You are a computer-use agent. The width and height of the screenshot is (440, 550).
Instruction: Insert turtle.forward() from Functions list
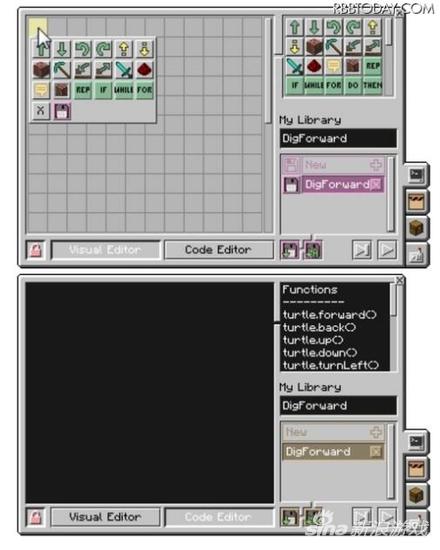point(329,315)
